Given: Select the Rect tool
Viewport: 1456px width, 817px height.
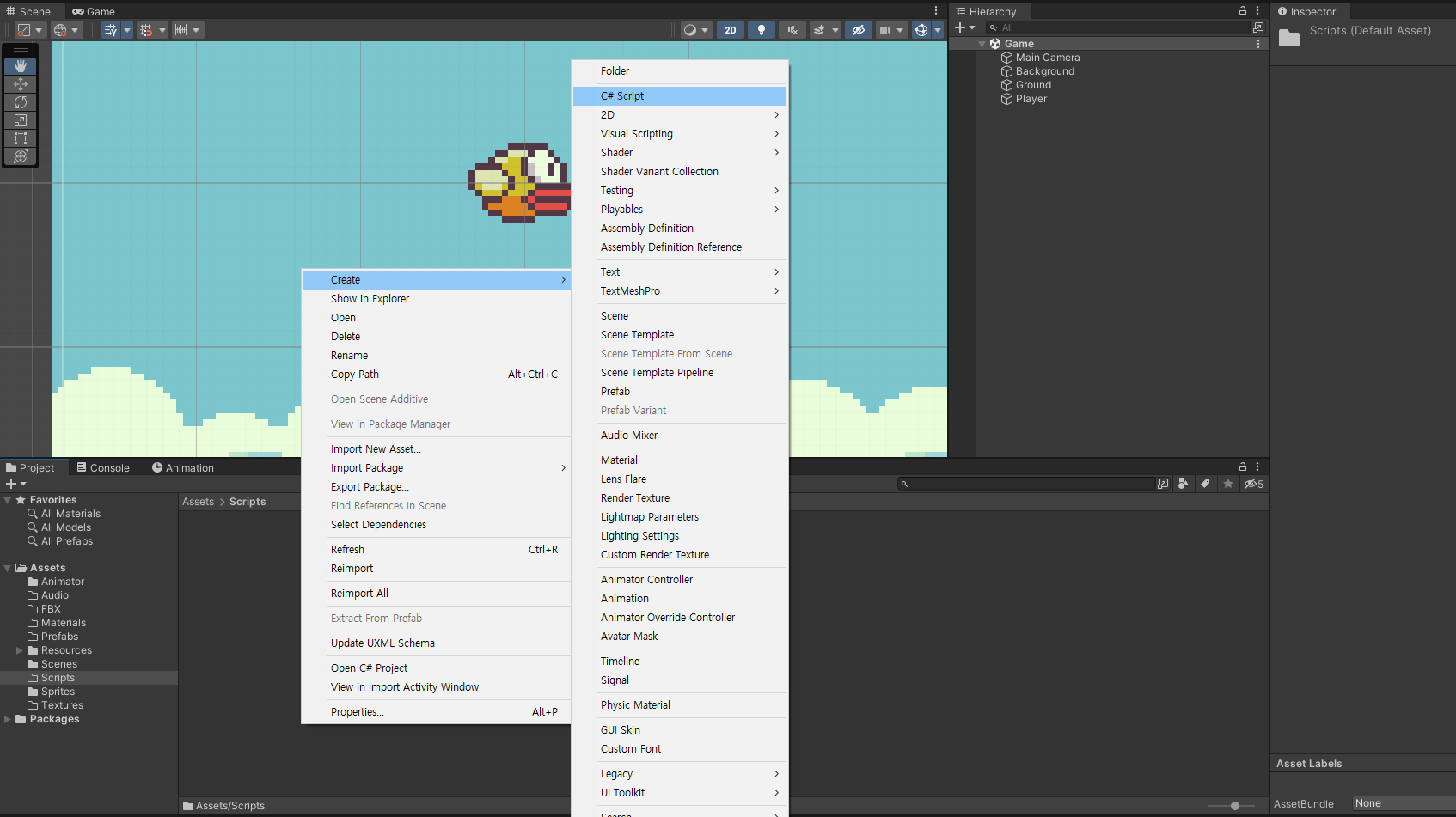Looking at the screenshot, I should (x=21, y=138).
